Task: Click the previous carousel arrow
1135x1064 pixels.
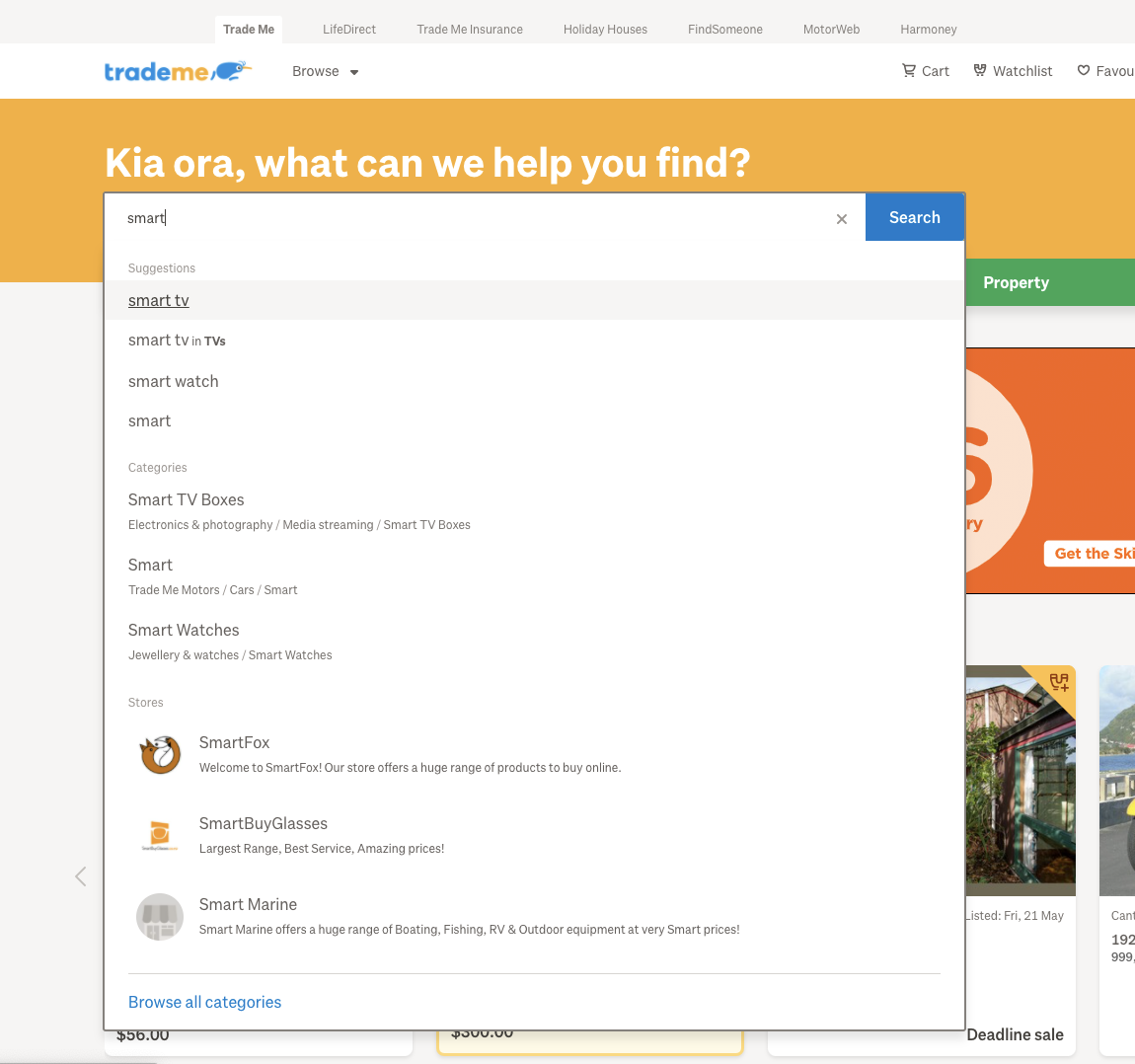Action: 80,876
